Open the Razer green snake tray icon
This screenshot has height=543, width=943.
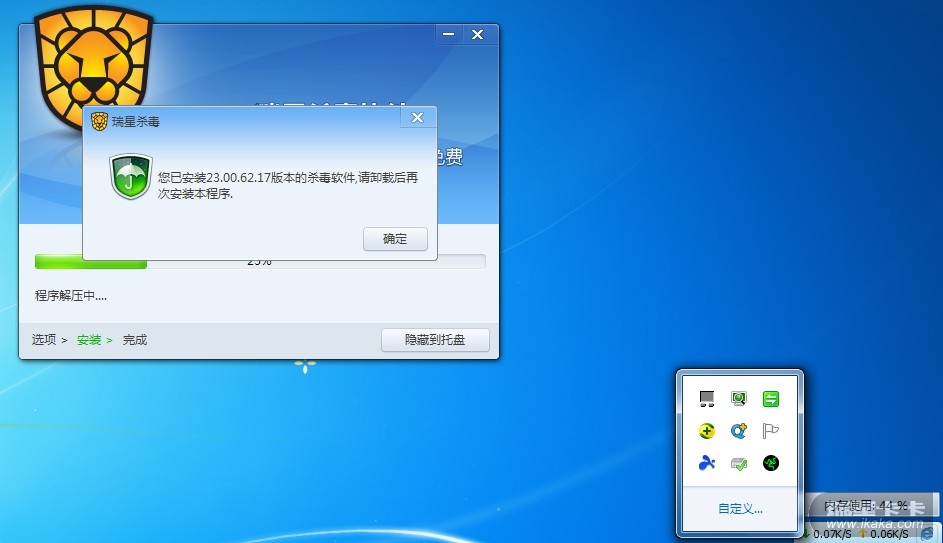coord(770,462)
